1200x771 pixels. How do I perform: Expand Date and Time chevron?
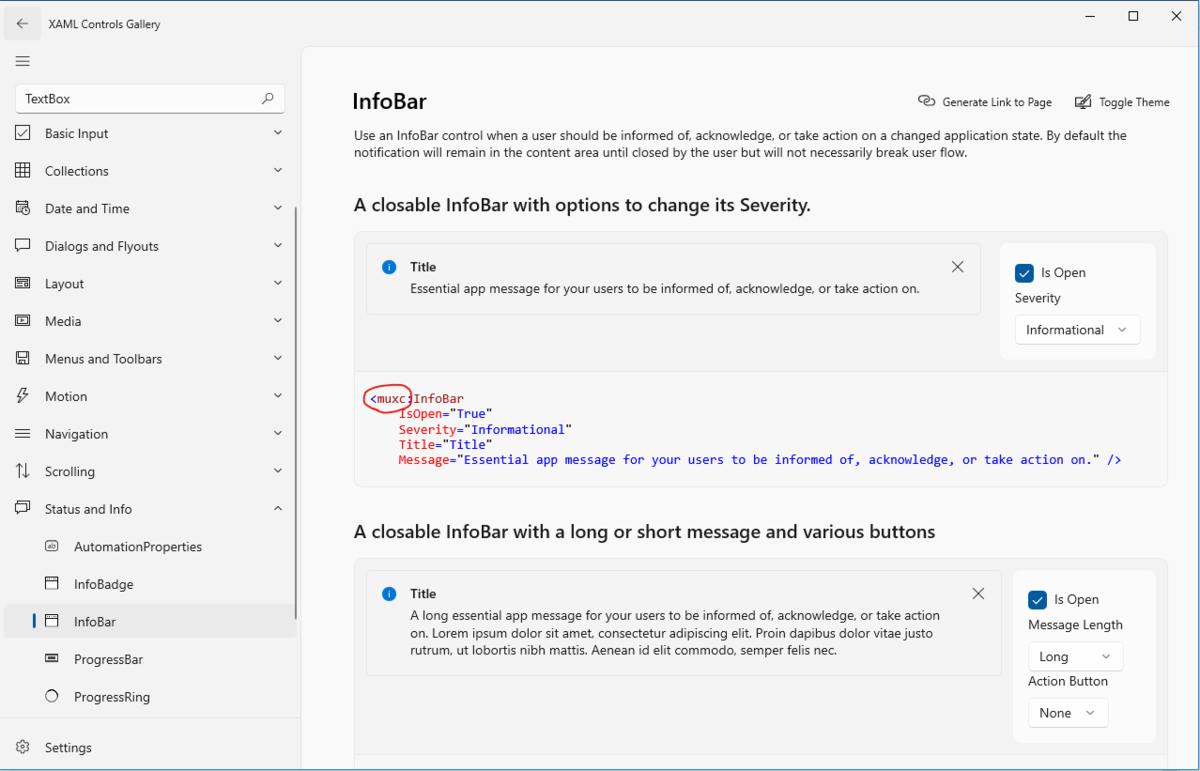pos(278,208)
